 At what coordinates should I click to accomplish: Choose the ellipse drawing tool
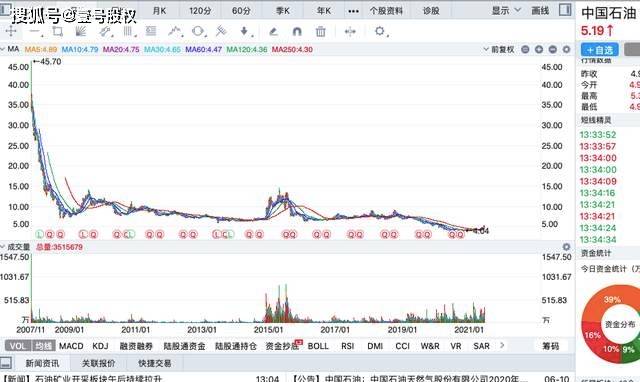(198, 31)
